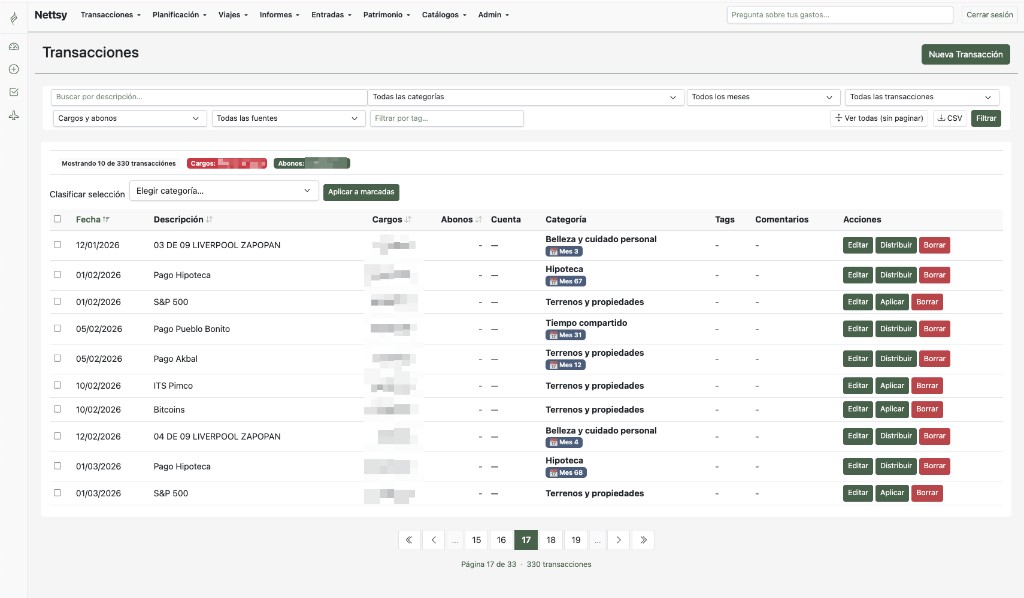Open the dashboard gauge icon in sidebar
This screenshot has height=598, width=1024.
pos(14,46)
